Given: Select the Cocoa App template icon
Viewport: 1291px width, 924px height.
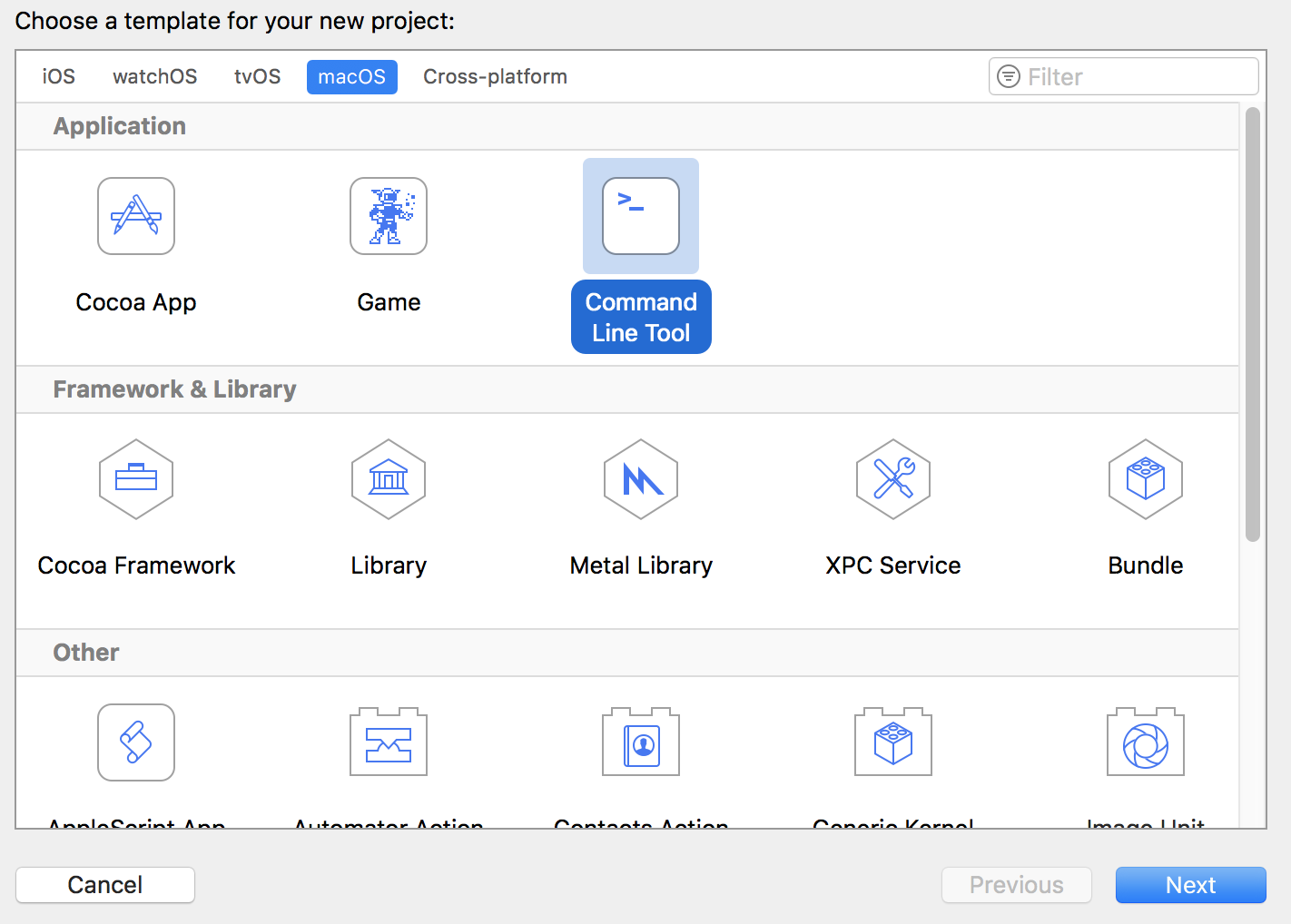Looking at the screenshot, I should (136, 216).
